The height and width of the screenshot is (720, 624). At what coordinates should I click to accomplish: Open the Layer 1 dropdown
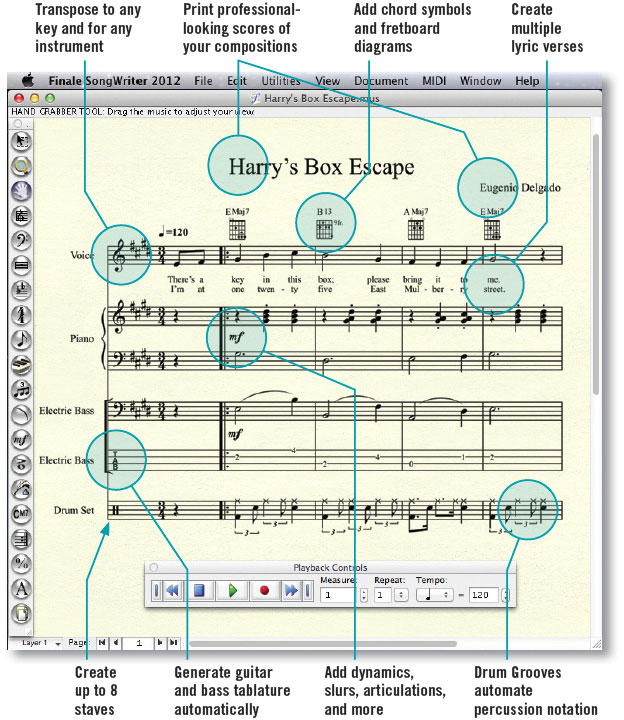pos(41,643)
